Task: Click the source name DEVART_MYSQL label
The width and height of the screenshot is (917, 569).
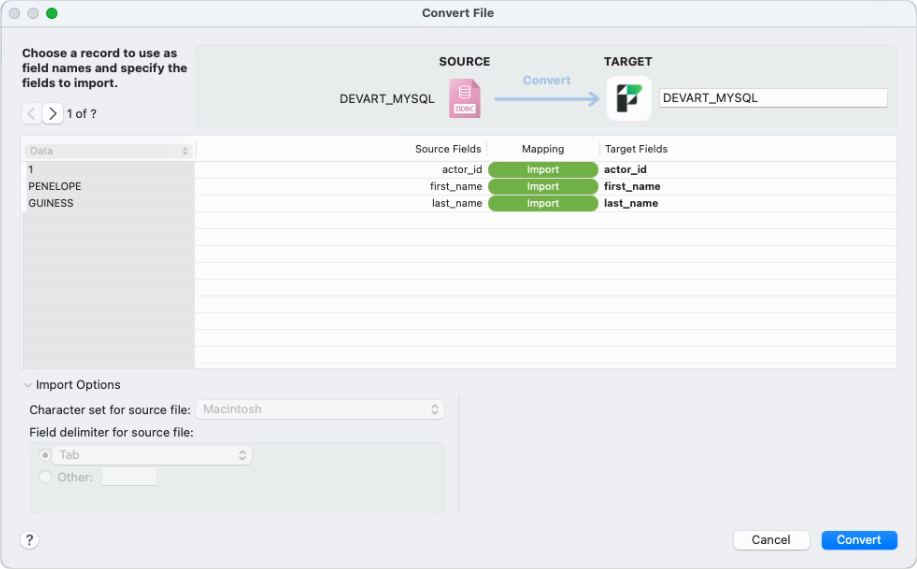Action: tap(387, 99)
